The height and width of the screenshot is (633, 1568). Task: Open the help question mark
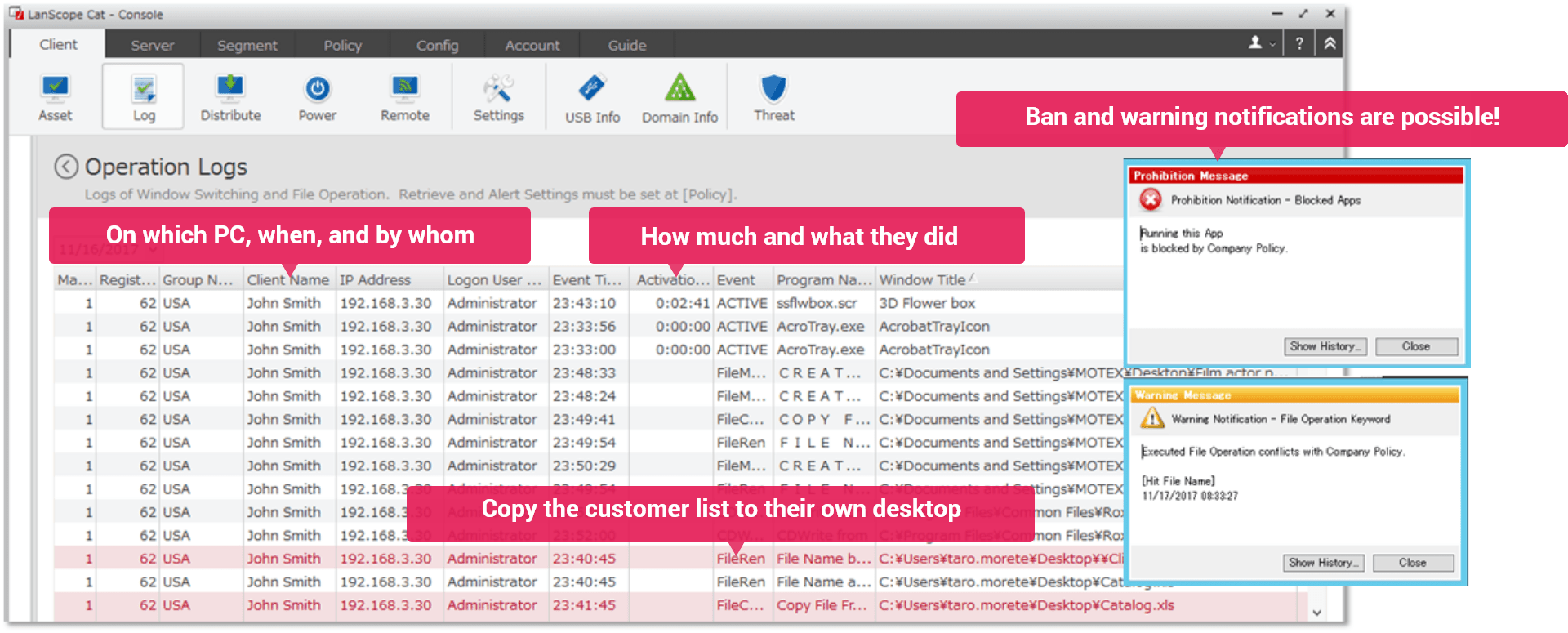[x=1299, y=44]
